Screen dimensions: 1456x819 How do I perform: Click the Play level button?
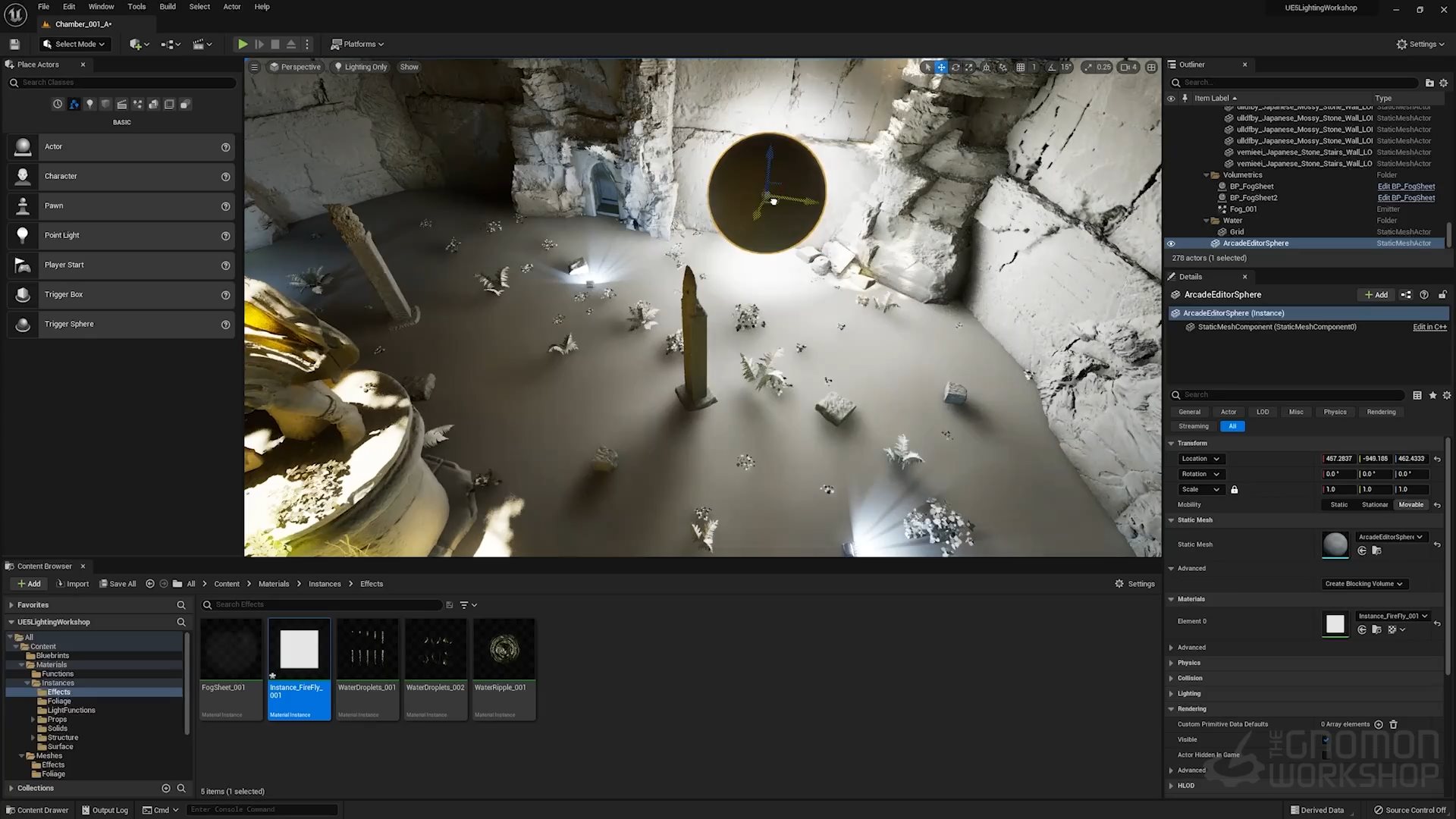coord(243,44)
